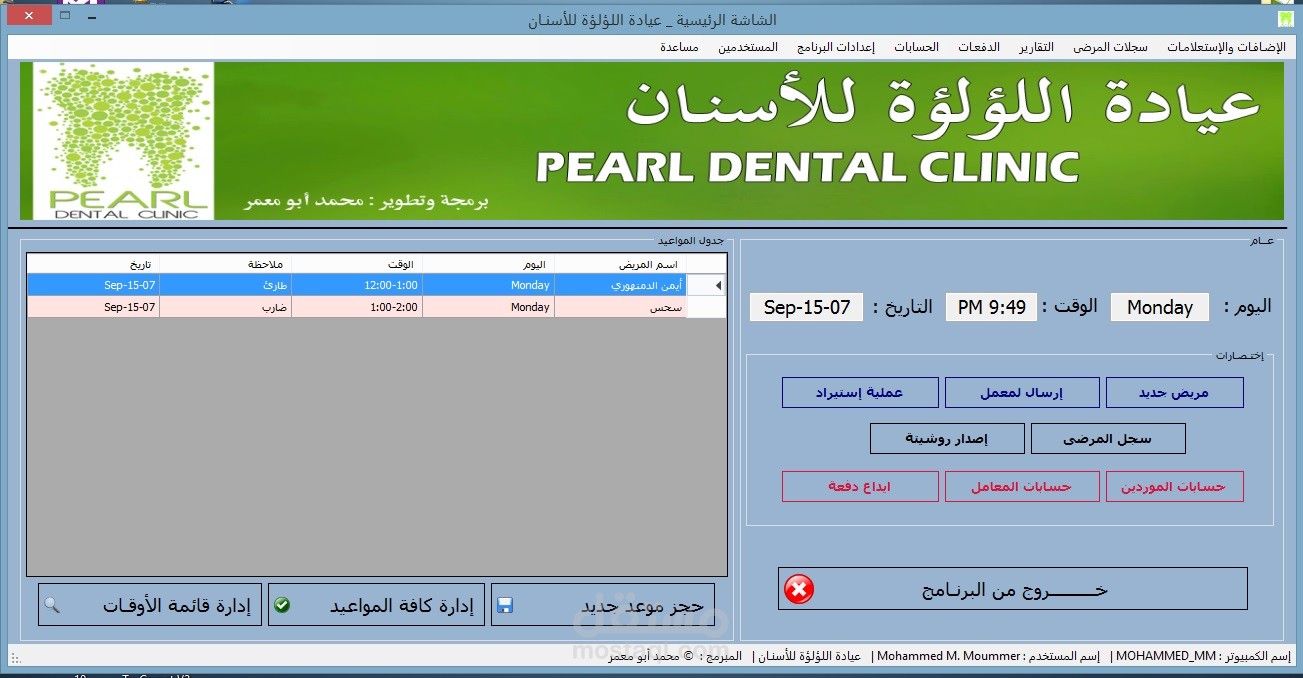This screenshot has height=678, width=1303.
Task: Open the الحسابات menu
Action: pos(916,46)
